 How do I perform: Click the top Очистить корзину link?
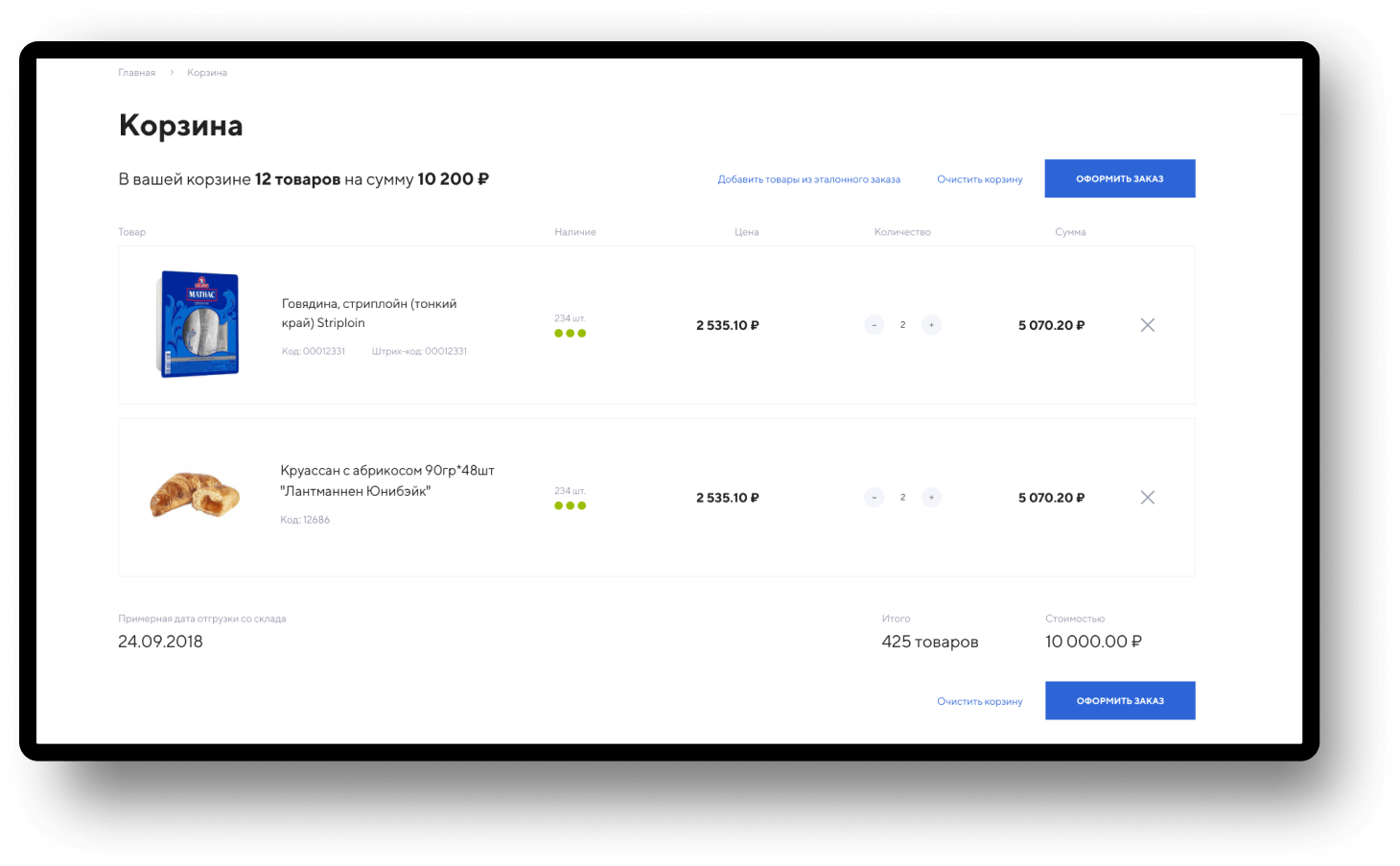pos(979,179)
